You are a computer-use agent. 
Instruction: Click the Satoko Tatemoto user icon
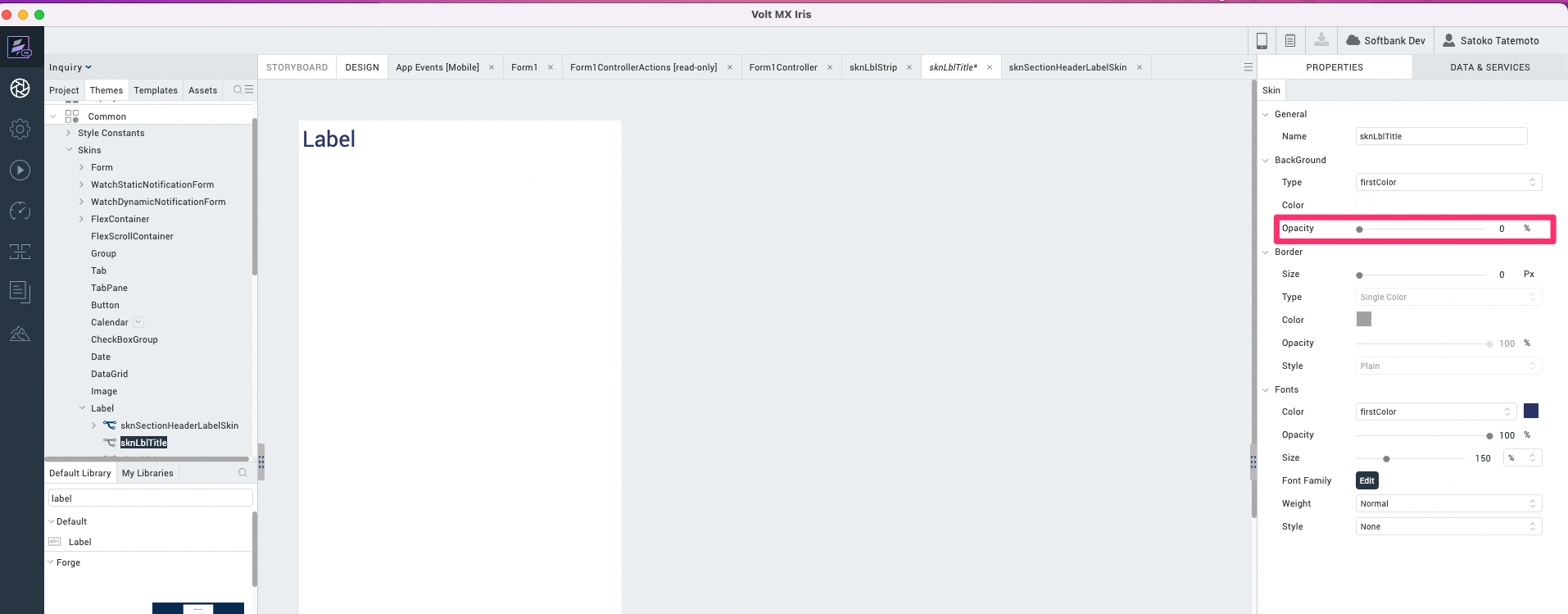click(x=1449, y=40)
